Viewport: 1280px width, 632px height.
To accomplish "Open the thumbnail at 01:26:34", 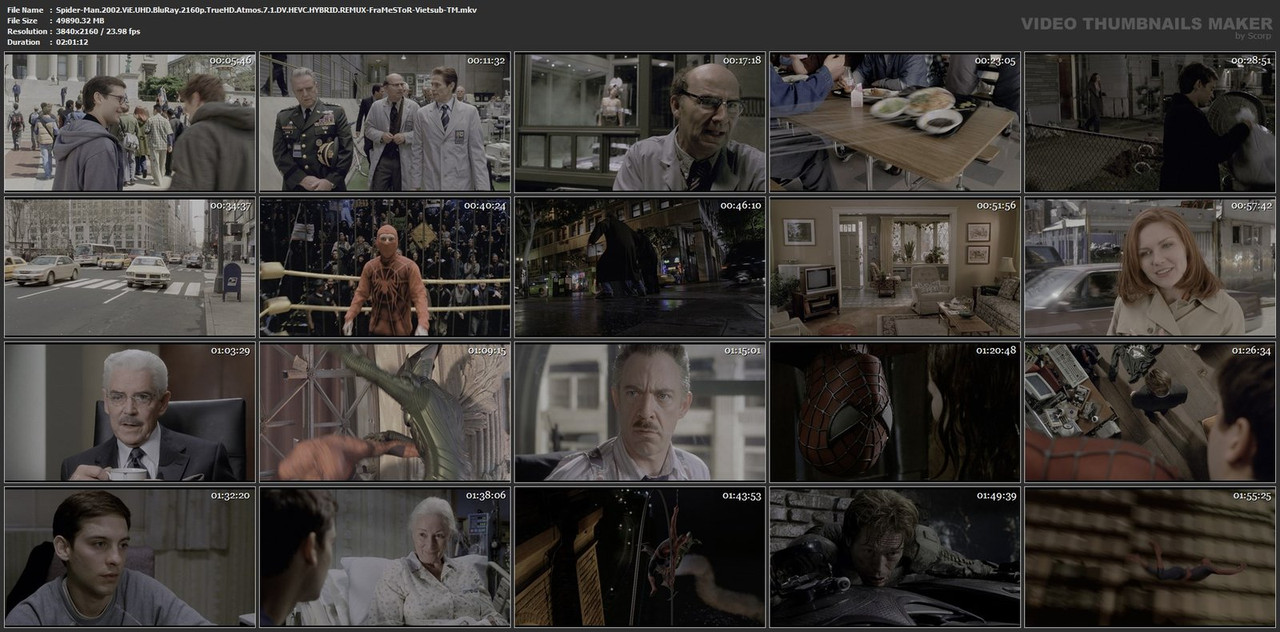I will click(x=1150, y=412).
